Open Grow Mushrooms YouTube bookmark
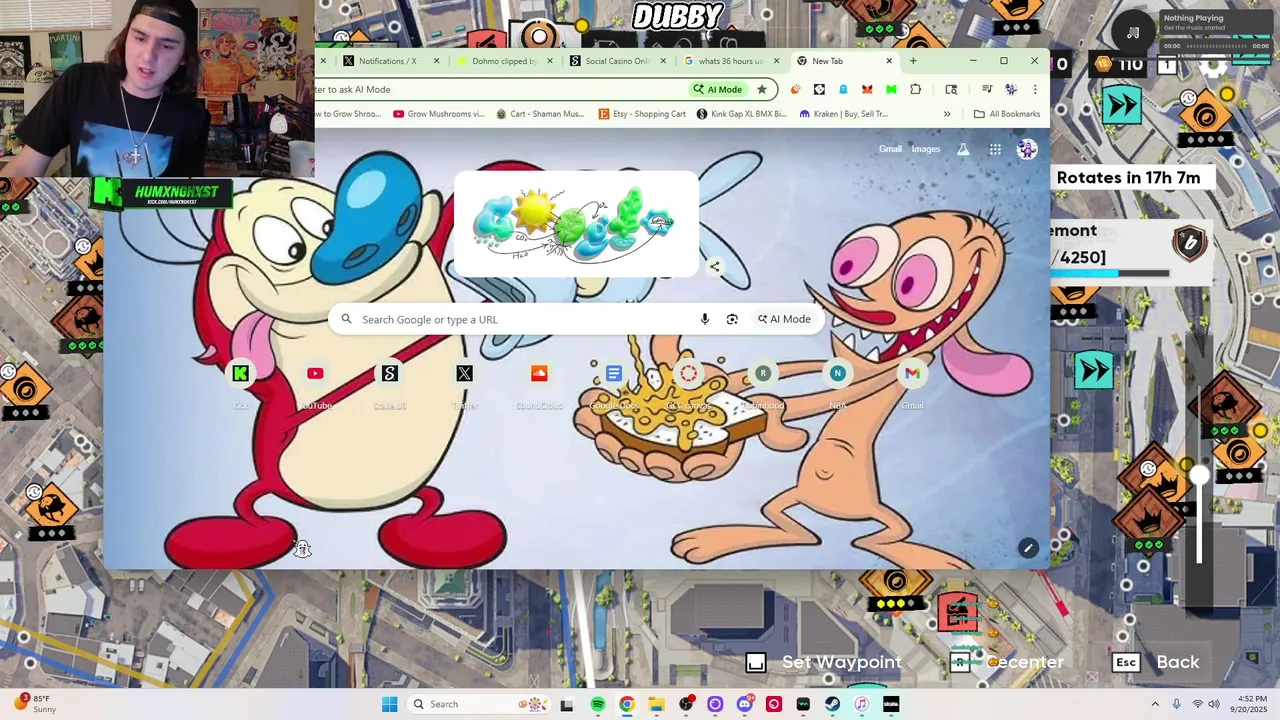The width and height of the screenshot is (1280, 720). (x=439, y=114)
